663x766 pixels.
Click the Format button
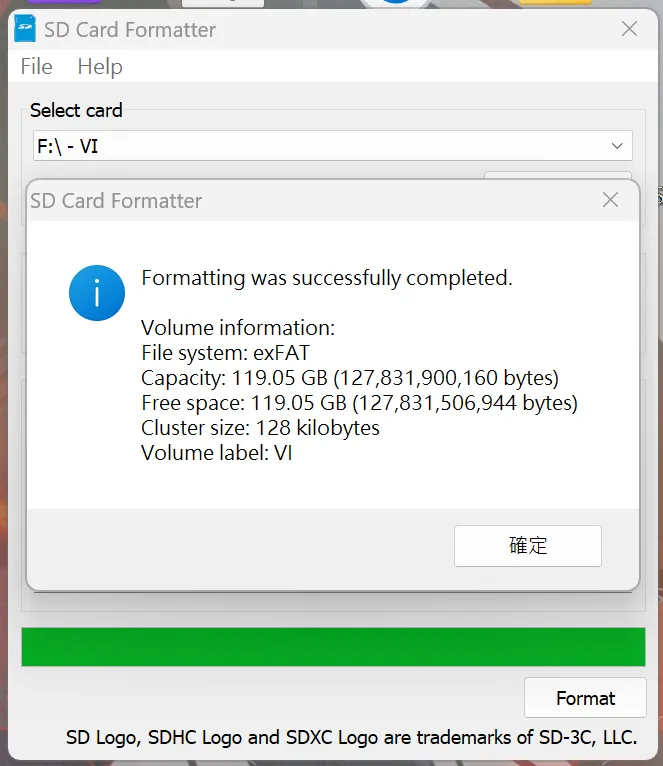click(585, 698)
